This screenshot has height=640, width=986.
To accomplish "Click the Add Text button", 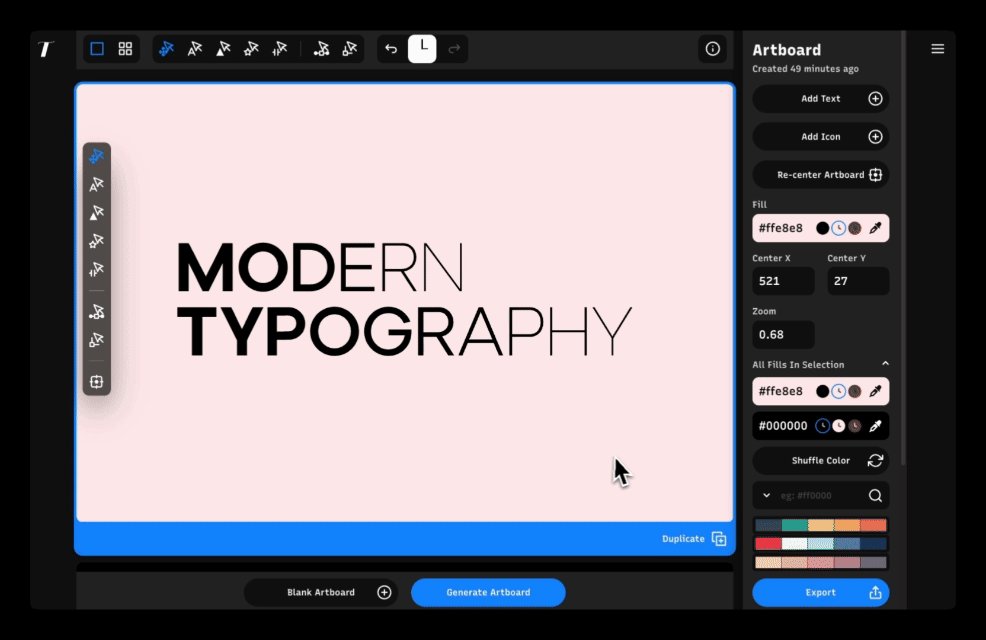I will coord(821,99).
